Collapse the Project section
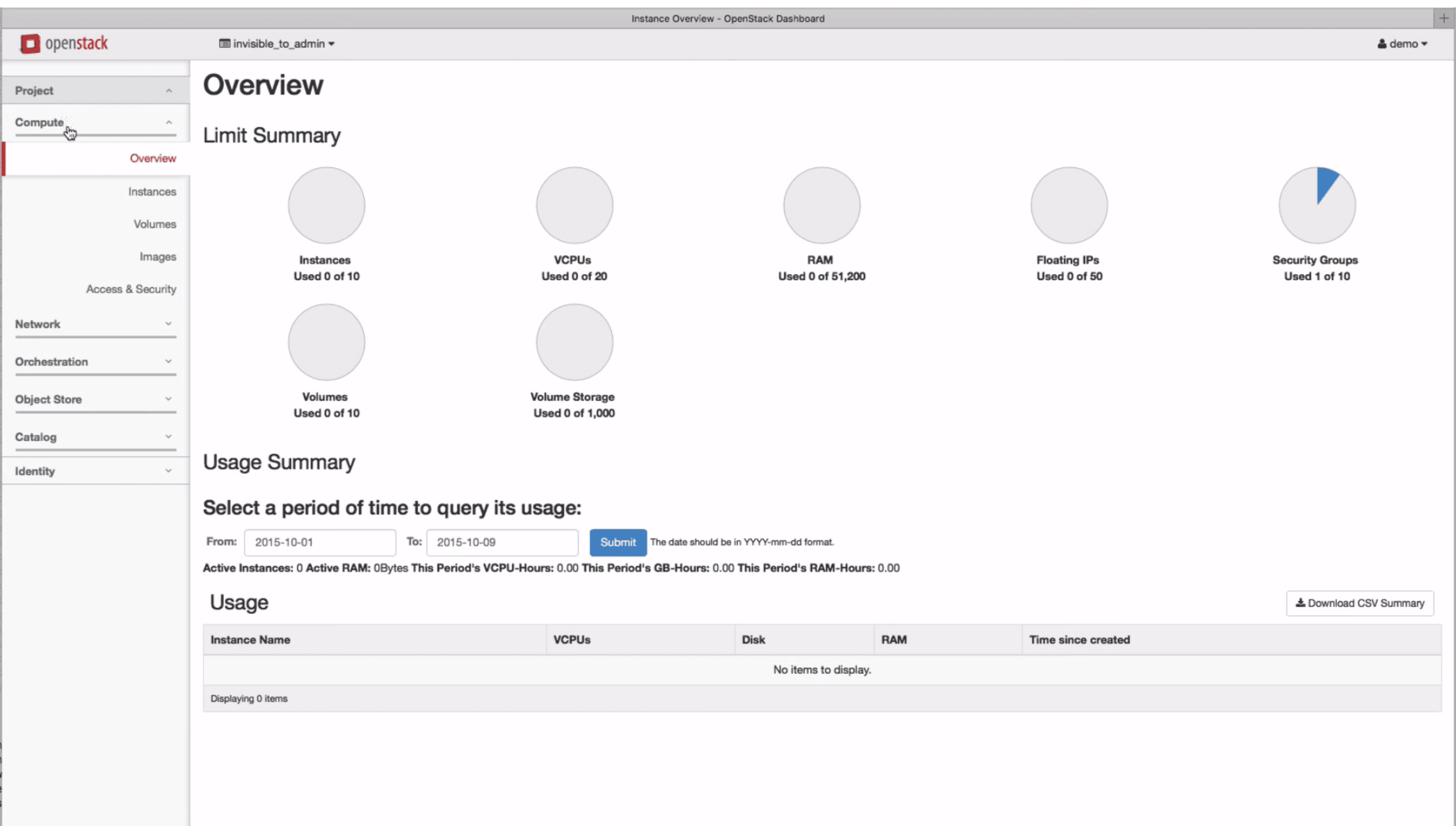Viewport: 1456px width, 826px height. (95, 90)
